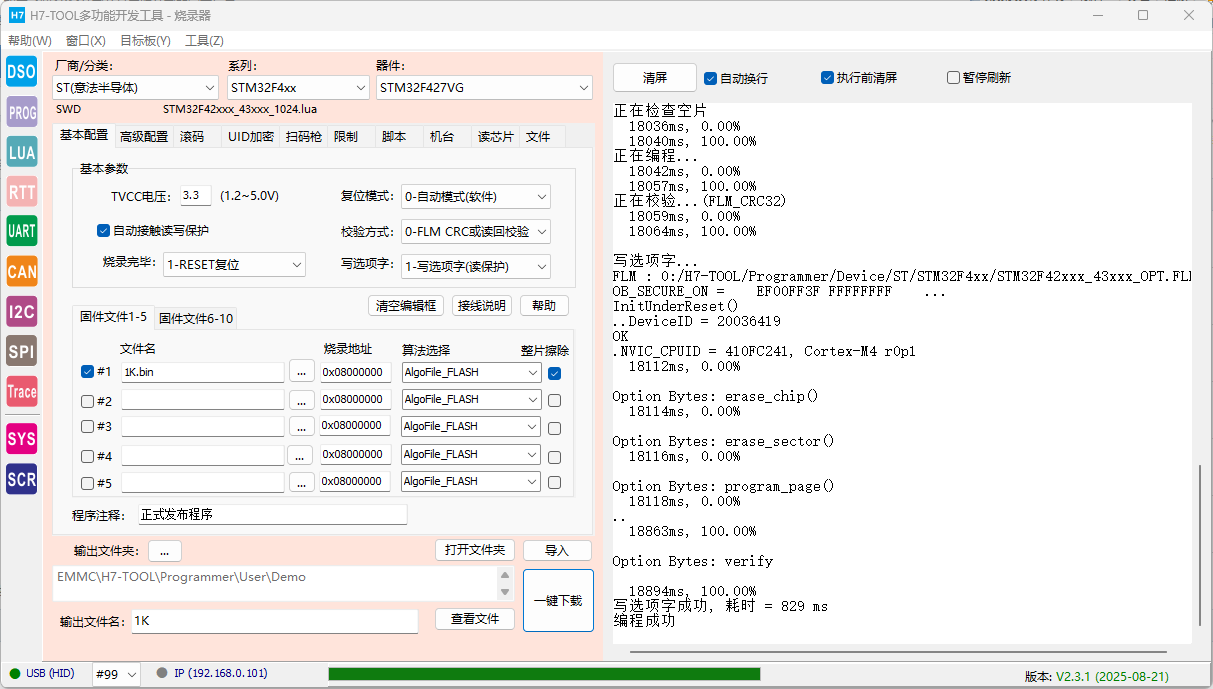
Task: Click the 一键下载 button
Action: pyautogui.click(x=558, y=601)
